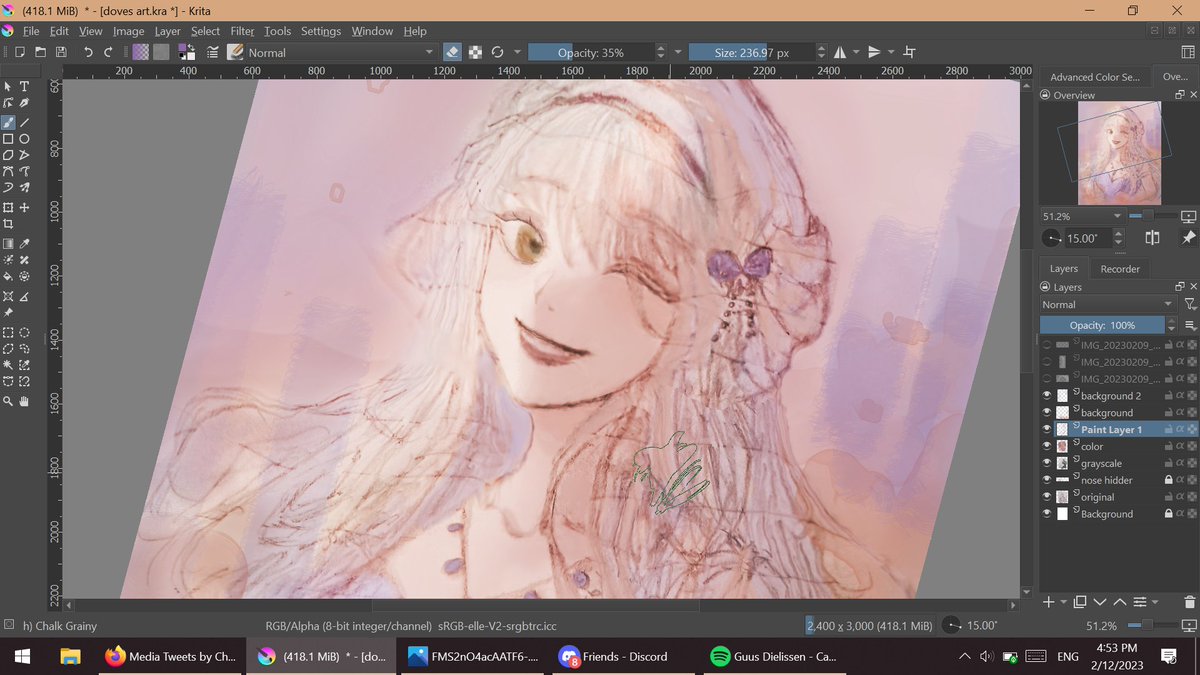1200x675 pixels.
Task: Unlock the Background layer padlock
Action: click(1168, 513)
